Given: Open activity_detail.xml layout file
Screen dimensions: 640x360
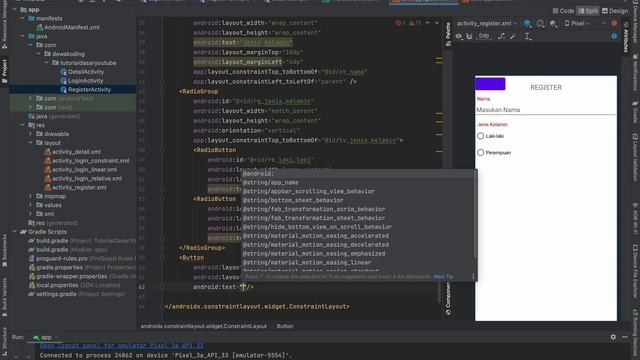Looking at the screenshot, I should [73, 152].
